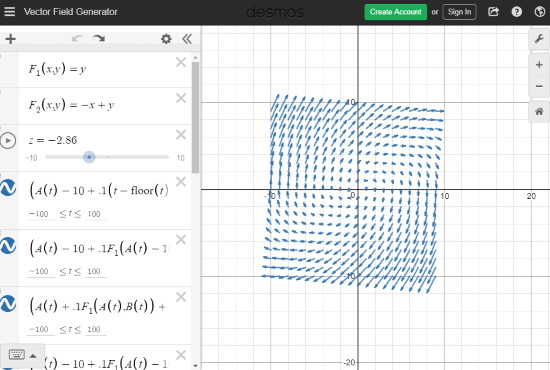Click the z slider thumb
This screenshot has height=370, width=550.
[89, 157]
